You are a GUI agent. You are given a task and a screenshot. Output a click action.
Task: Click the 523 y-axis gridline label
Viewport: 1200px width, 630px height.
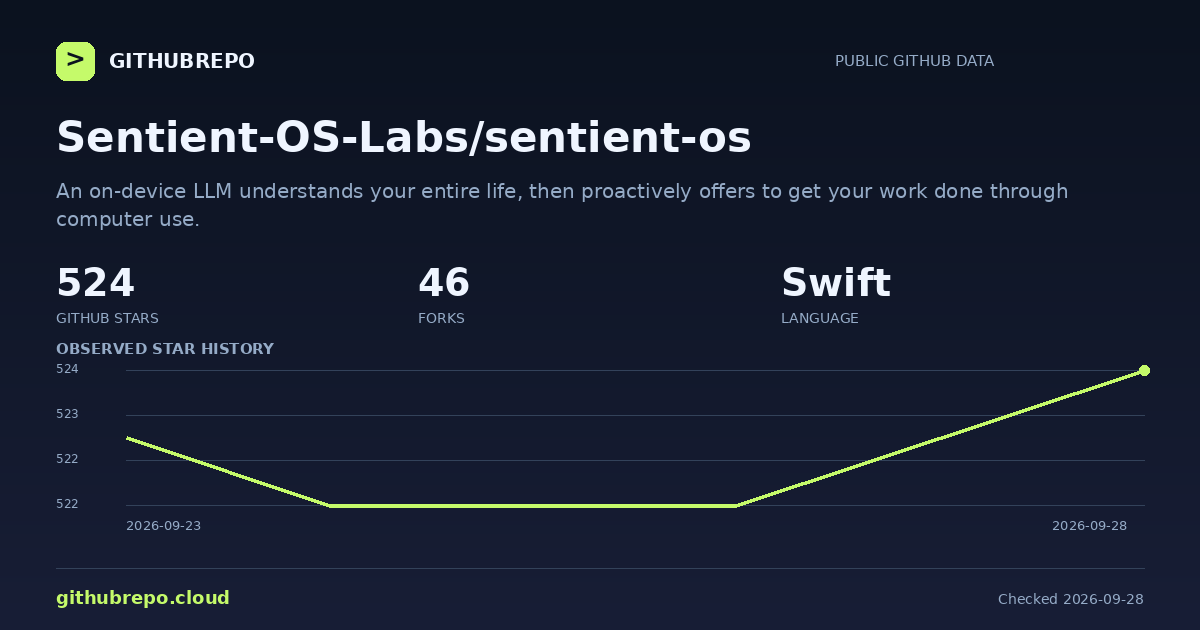coord(67,414)
